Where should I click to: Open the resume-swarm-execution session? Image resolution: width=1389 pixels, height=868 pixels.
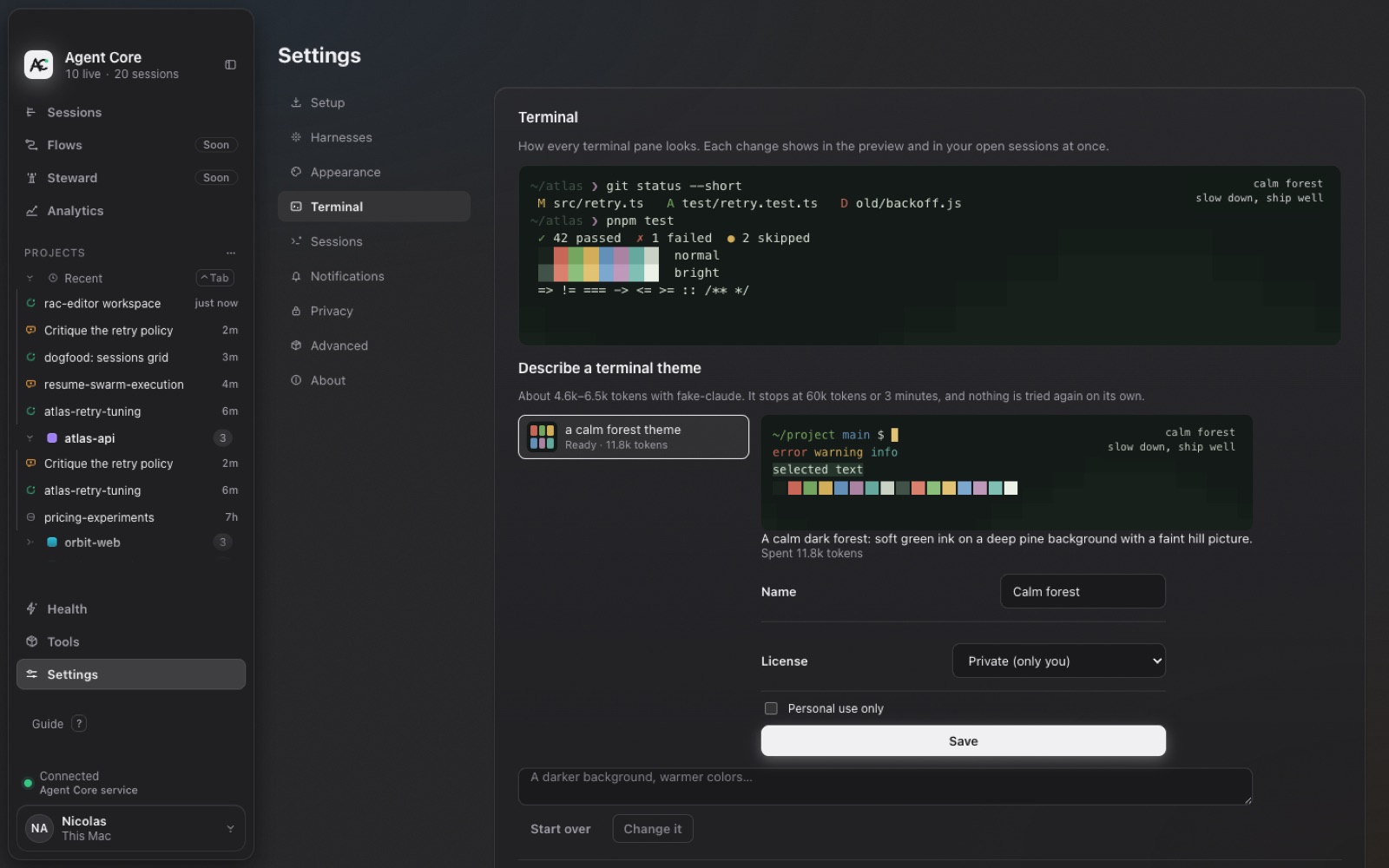[x=130, y=385]
